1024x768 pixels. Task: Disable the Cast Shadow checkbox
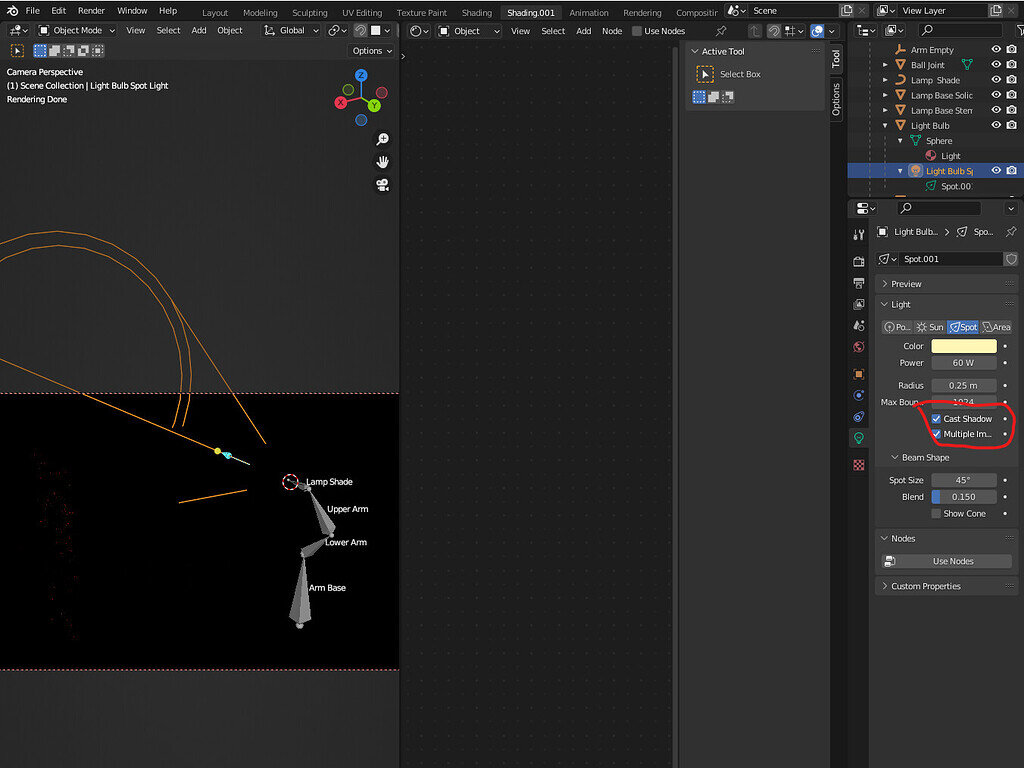(936, 419)
